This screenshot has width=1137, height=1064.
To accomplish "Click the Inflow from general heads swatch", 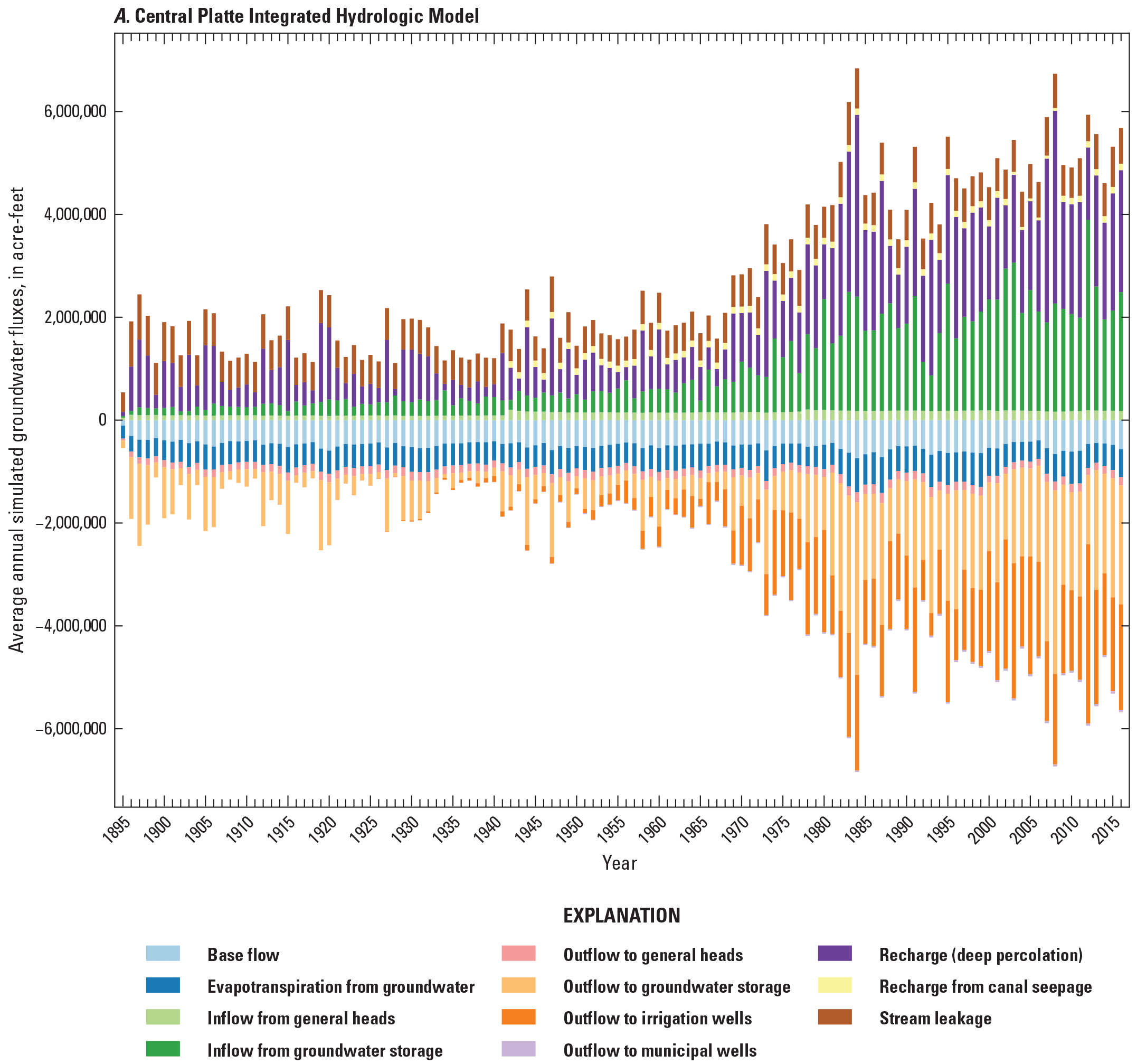I will 163,1017.
